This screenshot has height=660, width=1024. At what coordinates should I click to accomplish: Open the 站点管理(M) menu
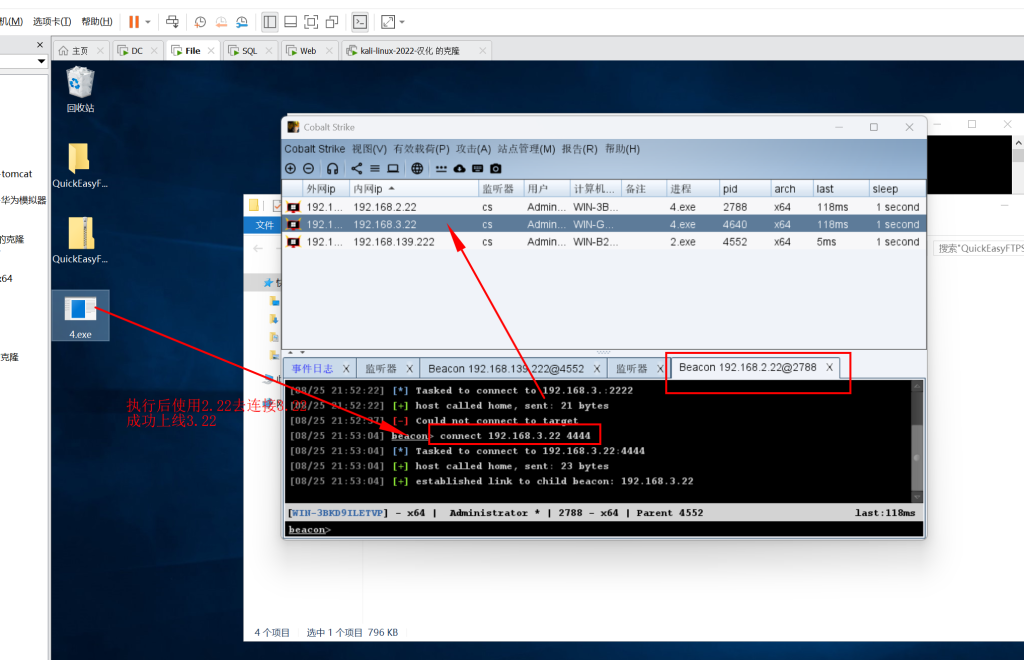pos(526,149)
